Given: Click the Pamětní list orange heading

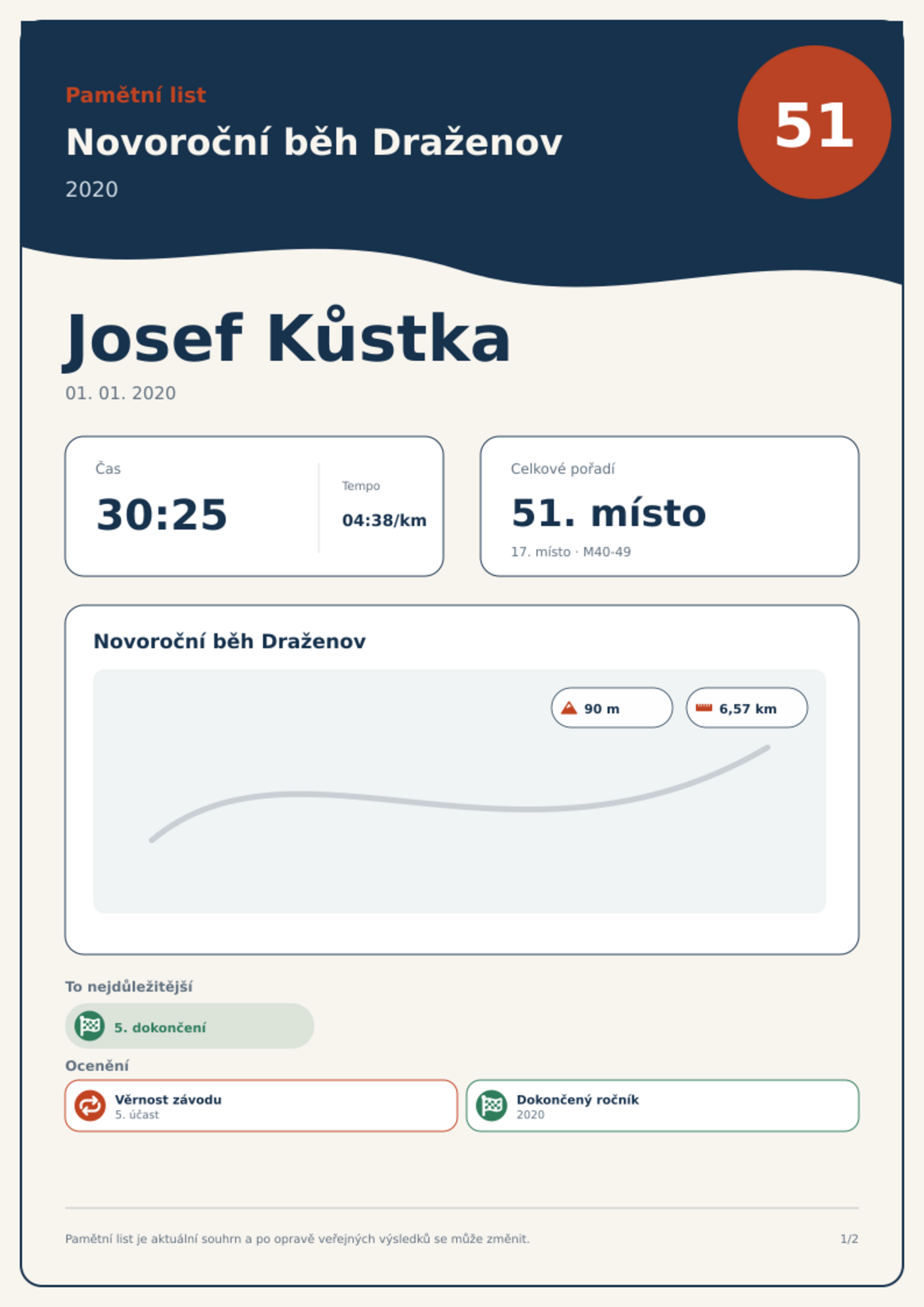Looking at the screenshot, I should [x=136, y=95].
